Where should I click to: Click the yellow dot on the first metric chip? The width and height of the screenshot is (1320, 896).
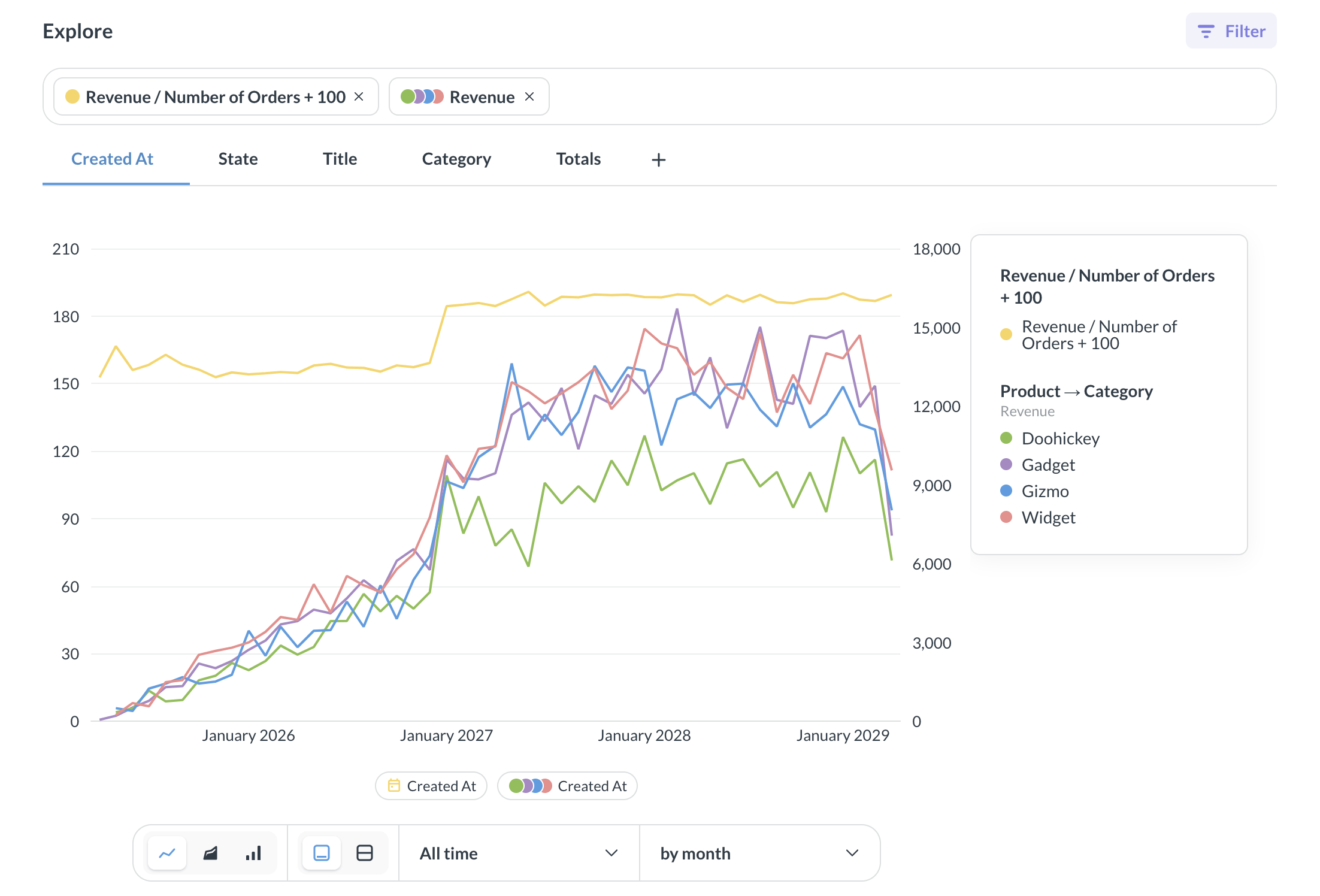[x=72, y=96]
